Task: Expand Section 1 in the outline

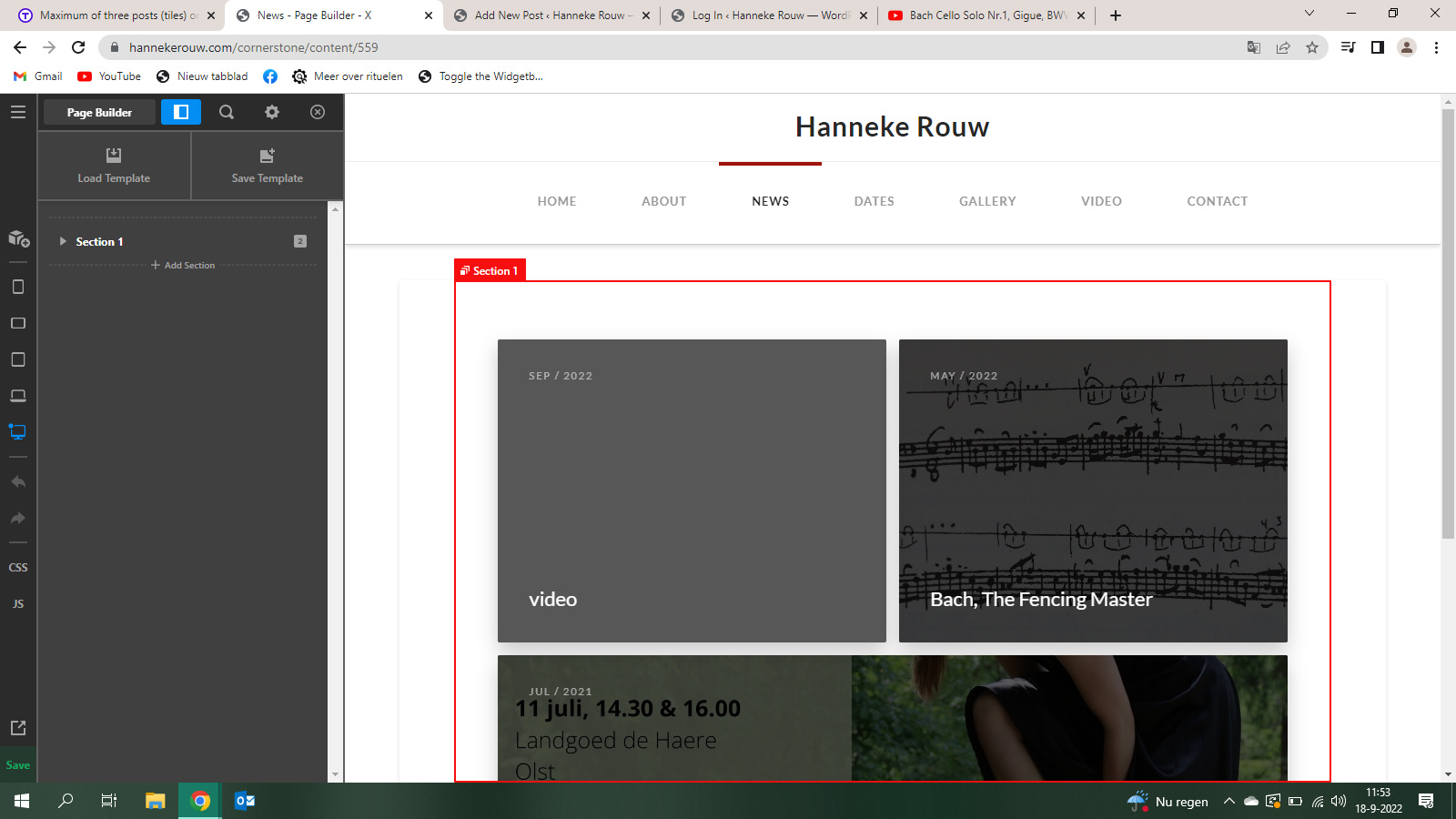Action: (x=63, y=241)
